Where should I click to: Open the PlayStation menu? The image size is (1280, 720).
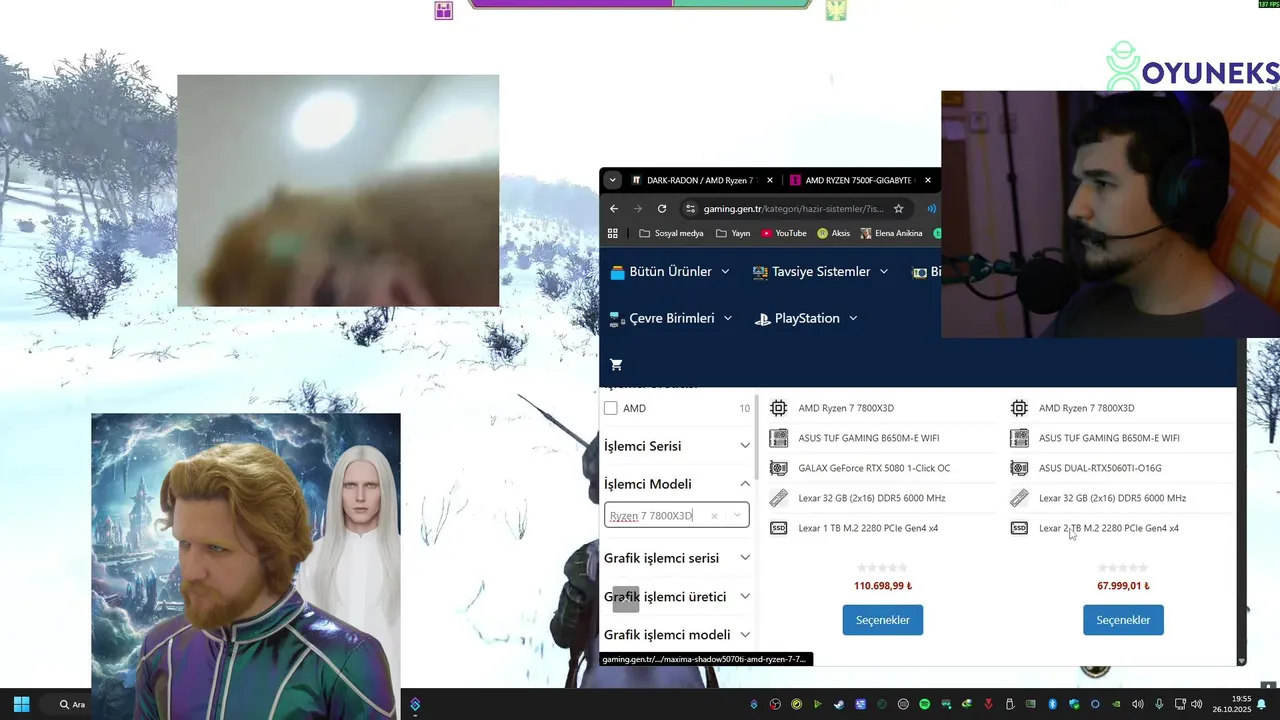pos(806,318)
